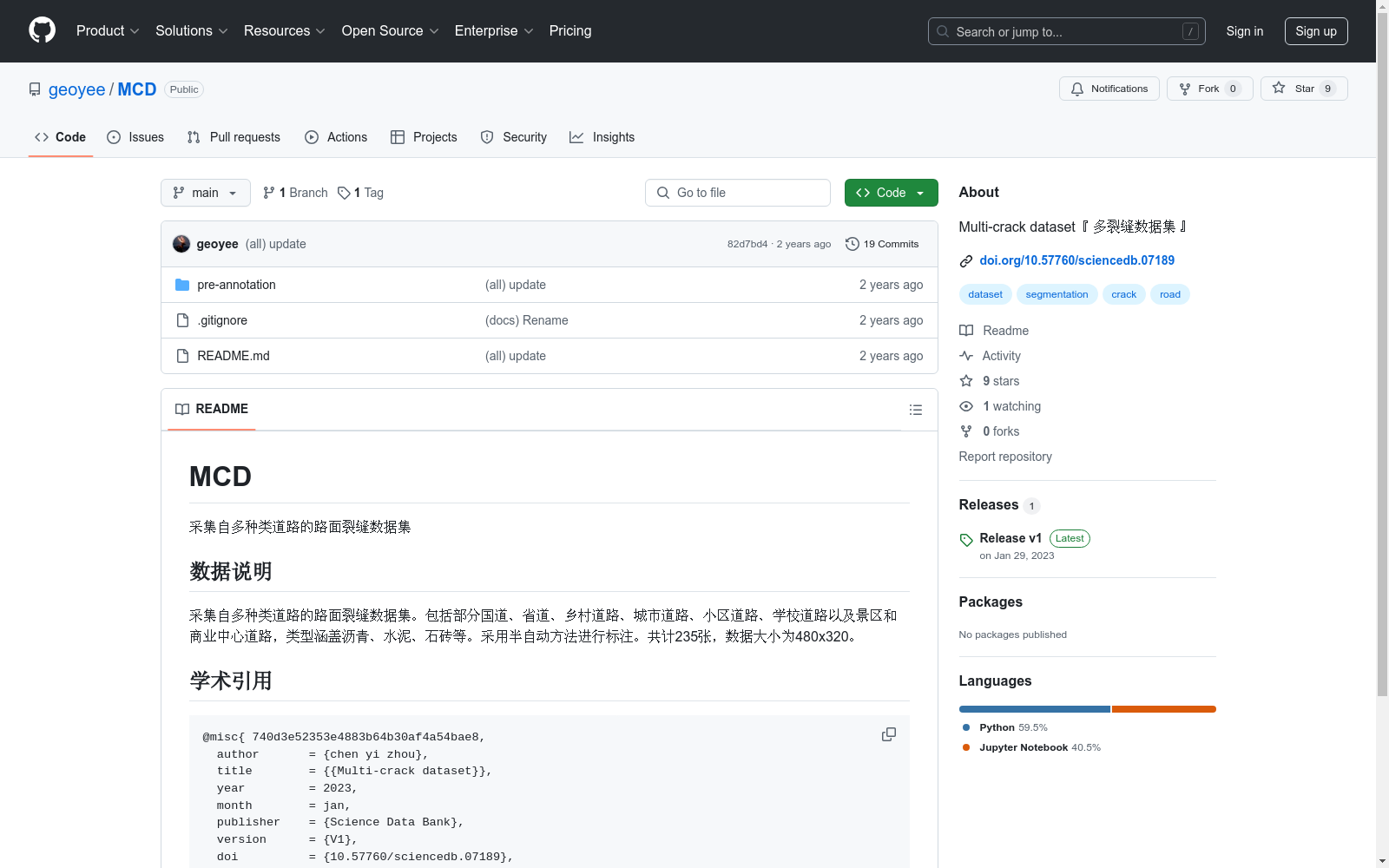Screen dimensions: 1389x868
Task: Open the (docs) Rename commit message
Action: pos(527,320)
